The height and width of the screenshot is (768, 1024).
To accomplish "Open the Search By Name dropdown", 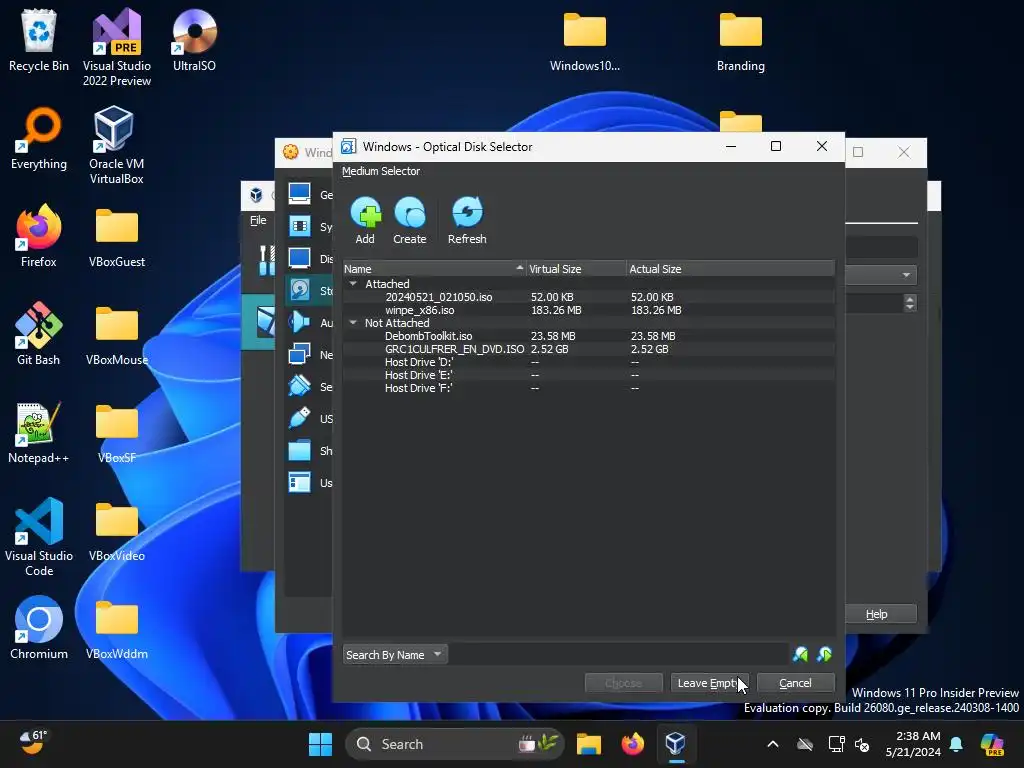I will (x=395, y=654).
